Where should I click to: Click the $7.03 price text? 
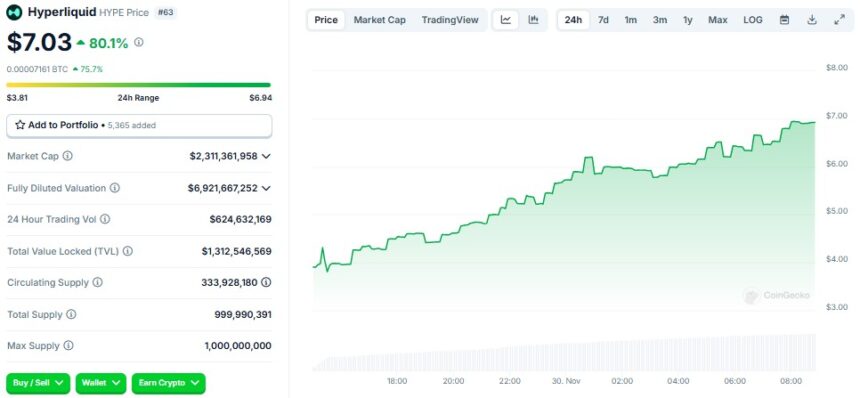39,42
